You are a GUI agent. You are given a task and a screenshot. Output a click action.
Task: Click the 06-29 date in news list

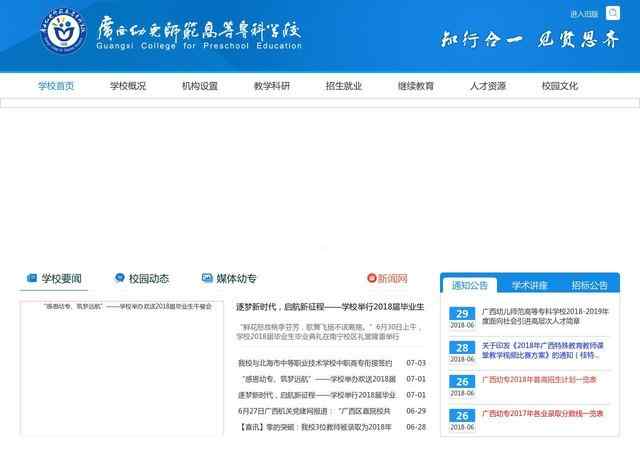pyautogui.click(x=416, y=411)
